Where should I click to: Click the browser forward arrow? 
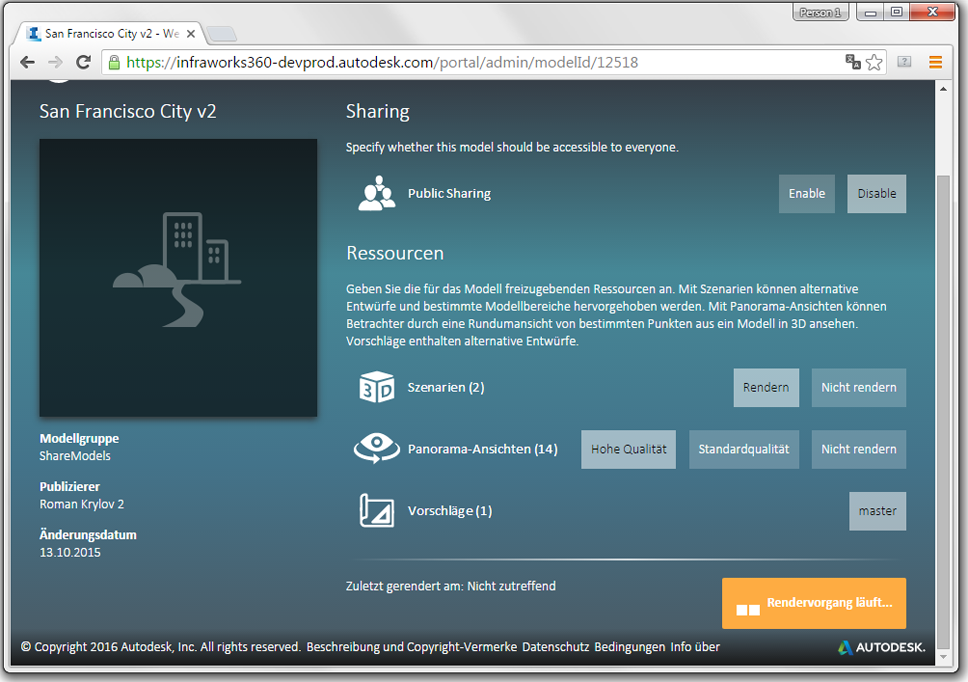56,62
